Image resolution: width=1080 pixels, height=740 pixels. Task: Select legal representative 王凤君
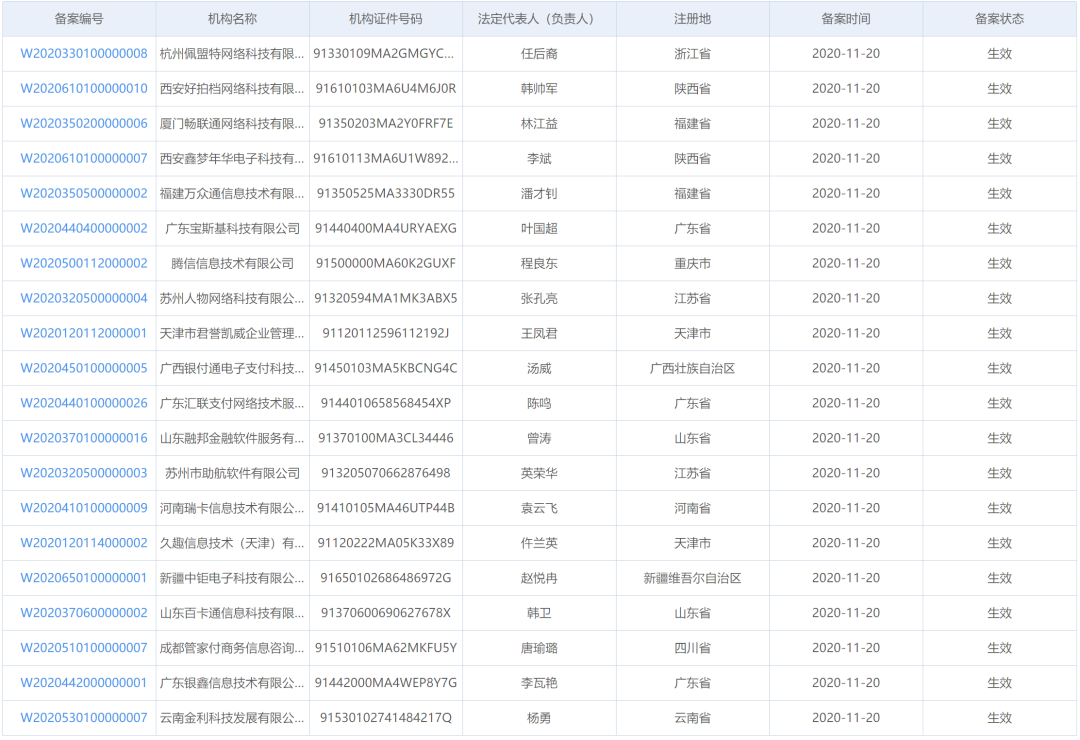(539, 333)
